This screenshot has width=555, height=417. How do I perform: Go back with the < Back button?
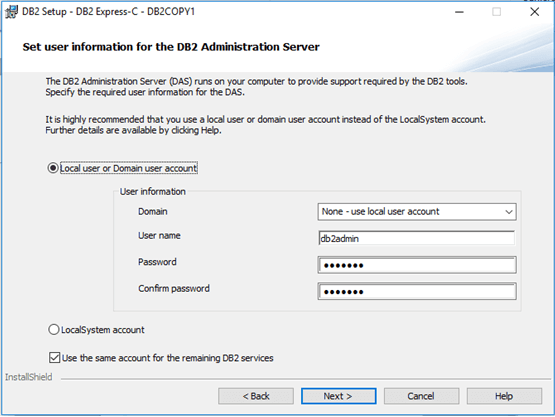pyautogui.click(x=256, y=396)
